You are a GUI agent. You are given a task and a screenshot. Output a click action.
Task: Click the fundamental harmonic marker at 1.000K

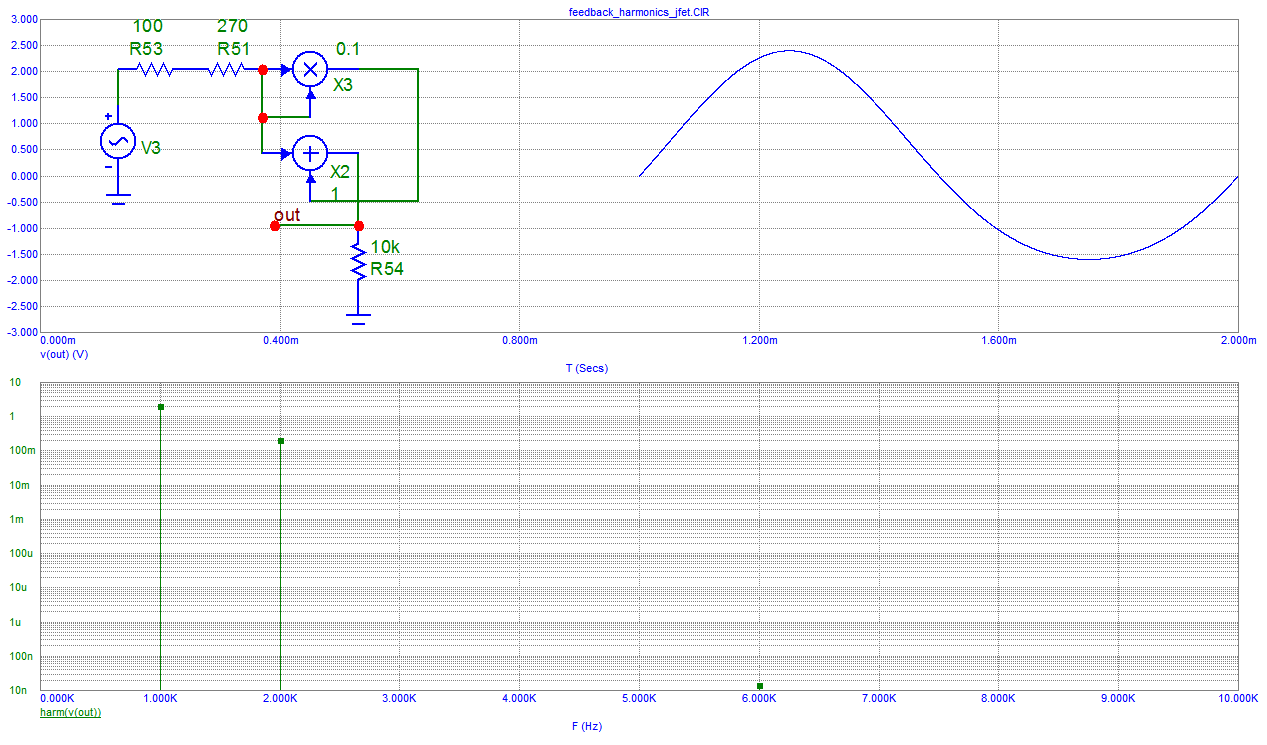(160, 407)
